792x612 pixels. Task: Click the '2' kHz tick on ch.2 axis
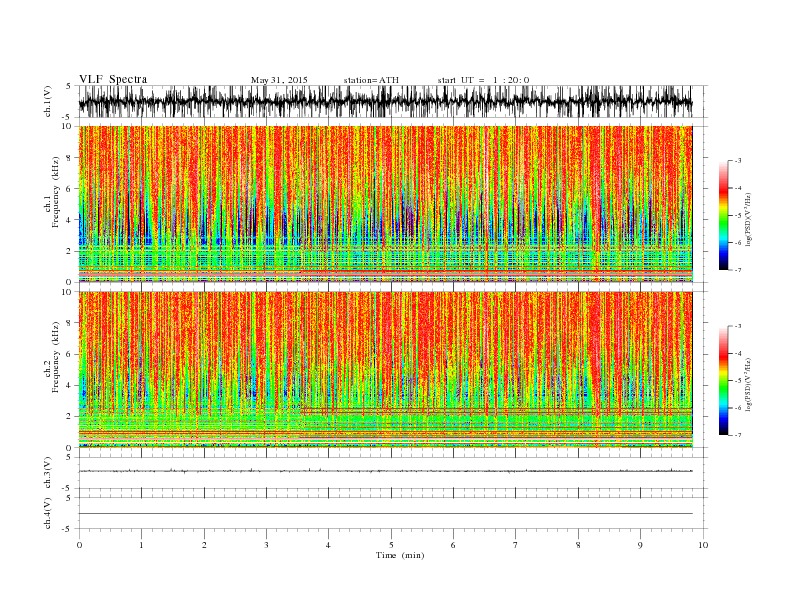(x=69, y=417)
